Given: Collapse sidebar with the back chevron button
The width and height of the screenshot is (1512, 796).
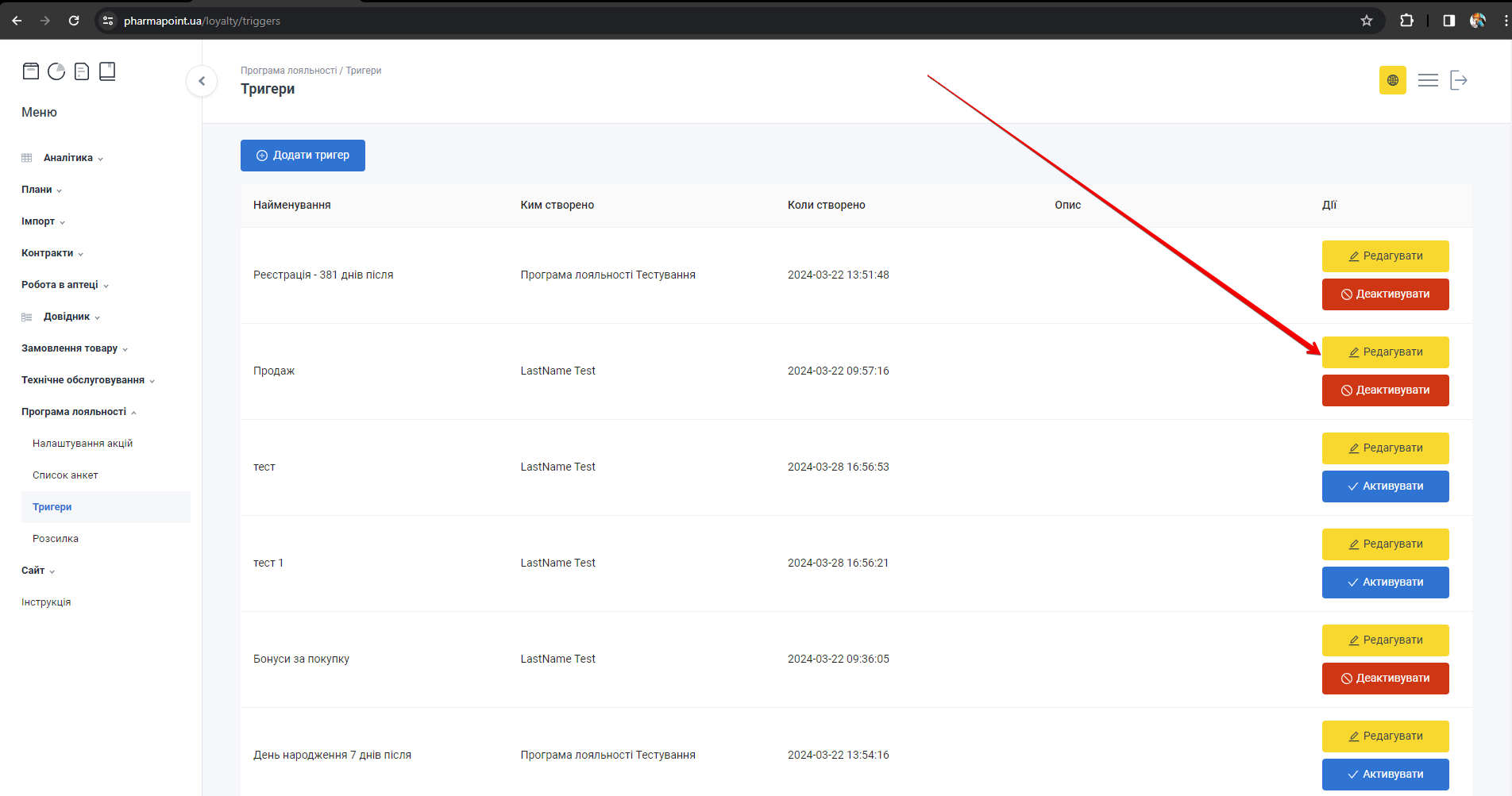Looking at the screenshot, I should (x=202, y=81).
